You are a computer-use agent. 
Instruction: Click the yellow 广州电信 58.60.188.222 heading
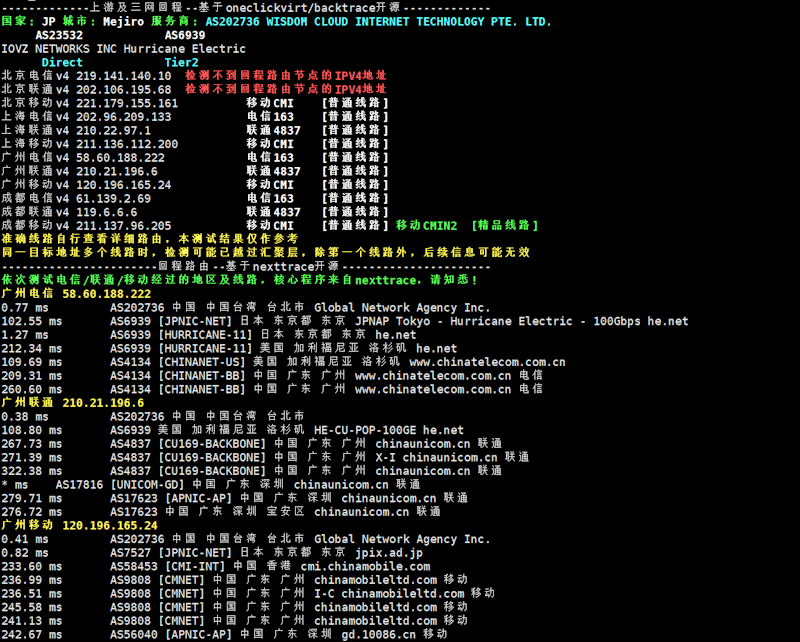76,294
